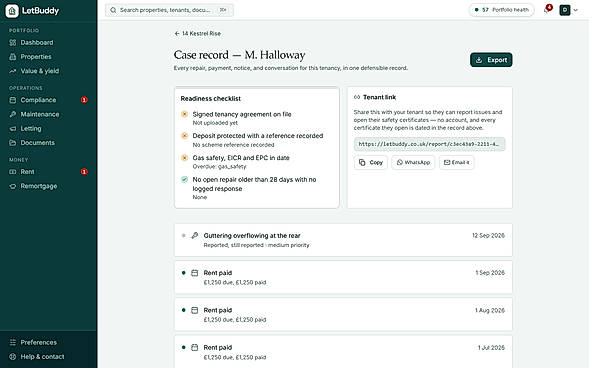Go back to 14 Kestrel Rise
Screen dimensions: 589x368
point(198,33)
